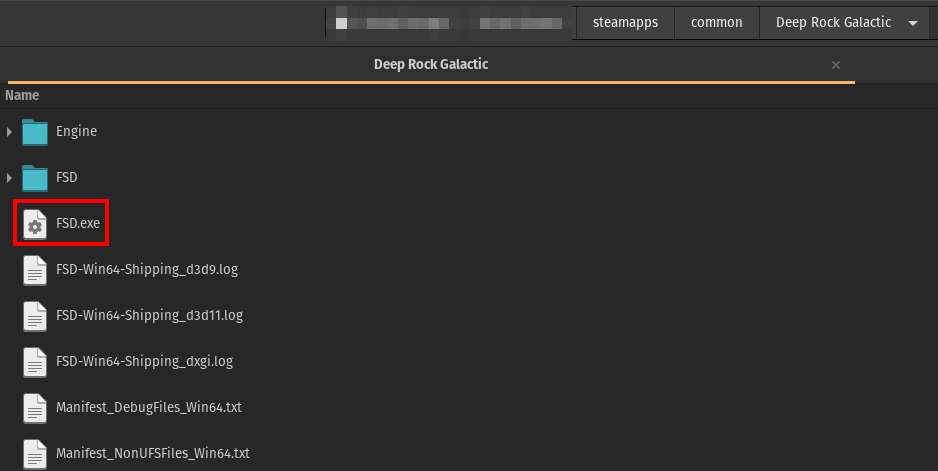This screenshot has width=938, height=471.
Task: Navigate to the common breadcrumb
Action: 716,23
